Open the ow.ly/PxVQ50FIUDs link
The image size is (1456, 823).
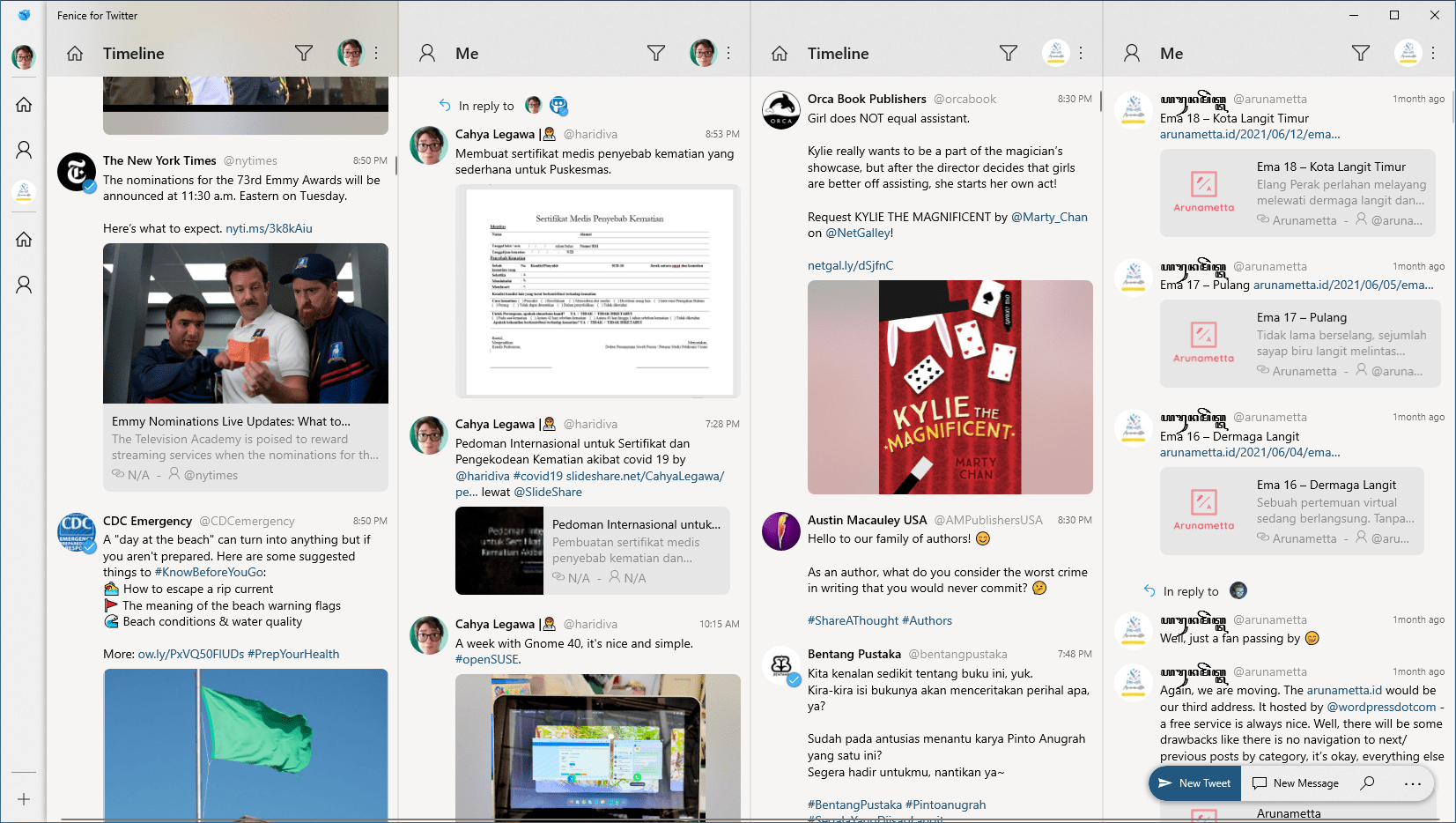pyautogui.click(x=191, y=654)
